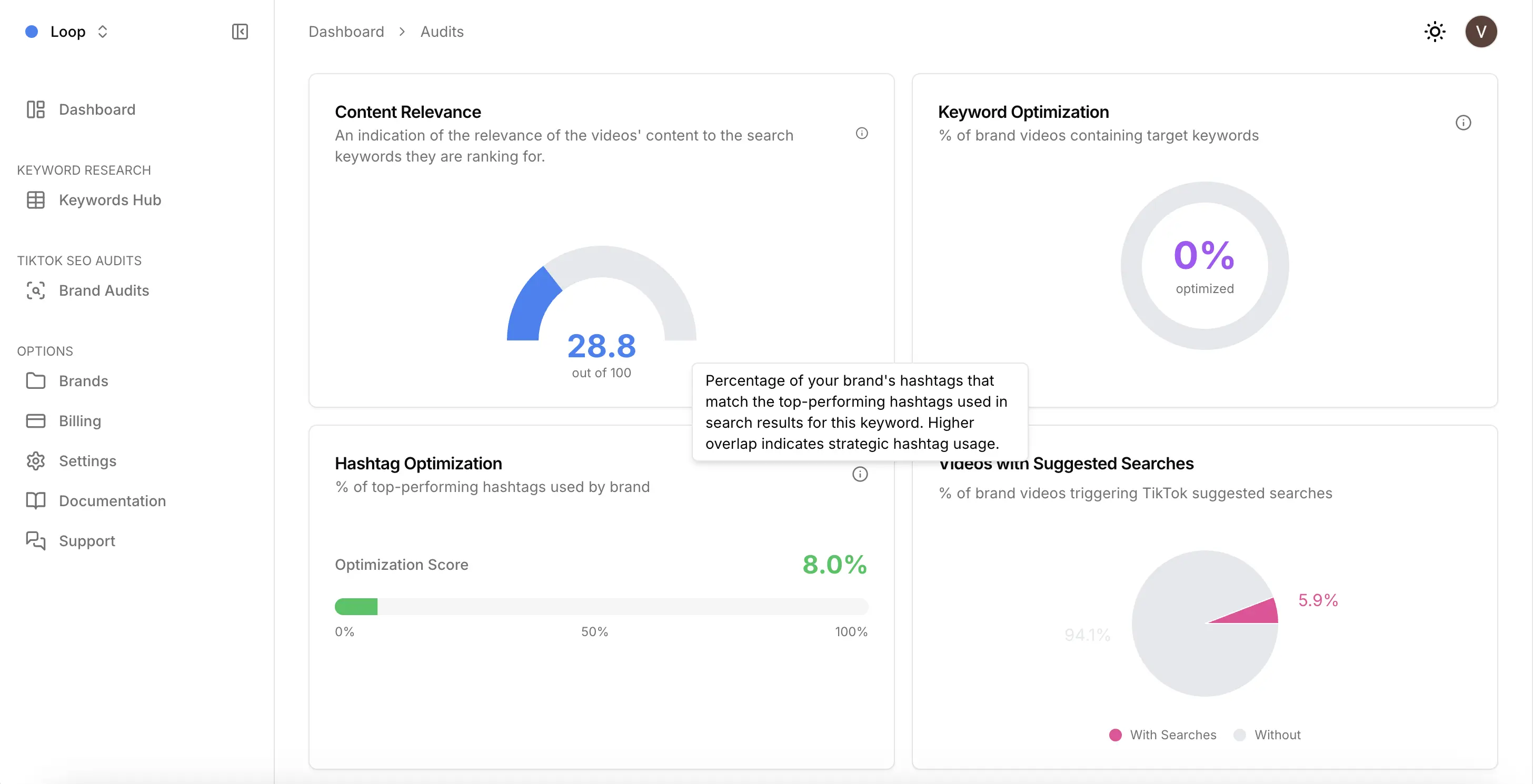The width and height of the screenshot is (1533, 784).
Task: Toggle light/dark theme sun icon
Action: 1435,32
